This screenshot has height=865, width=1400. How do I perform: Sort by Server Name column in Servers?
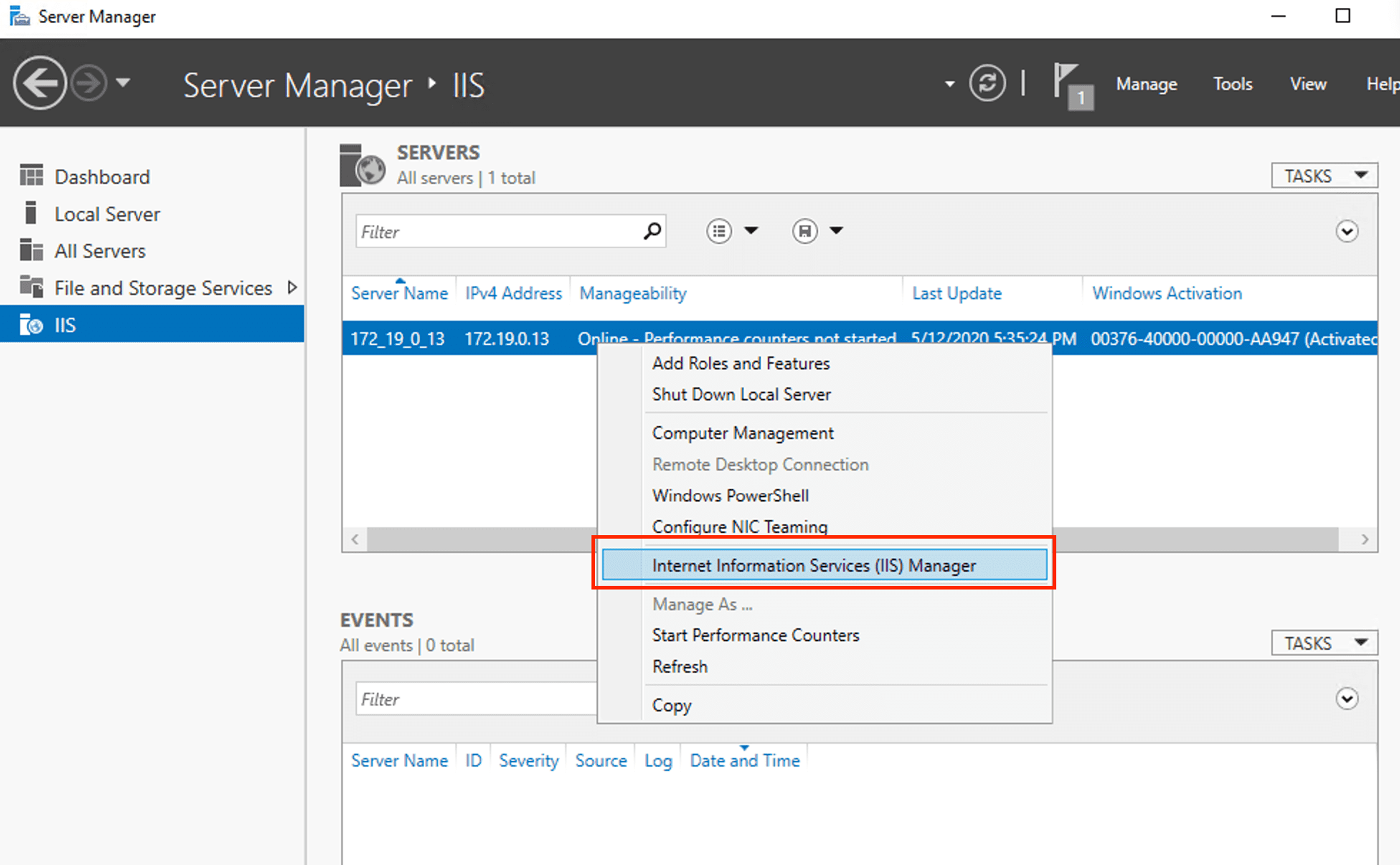[x=400, y=293]
